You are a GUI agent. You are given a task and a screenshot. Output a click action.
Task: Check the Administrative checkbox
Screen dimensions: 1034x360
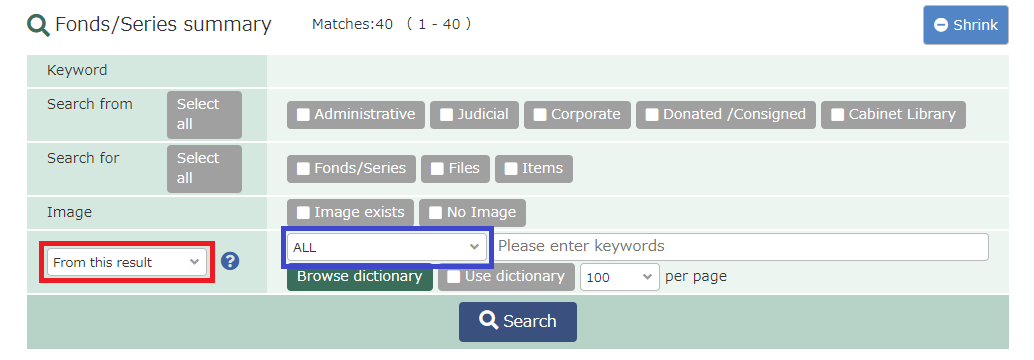303,115
